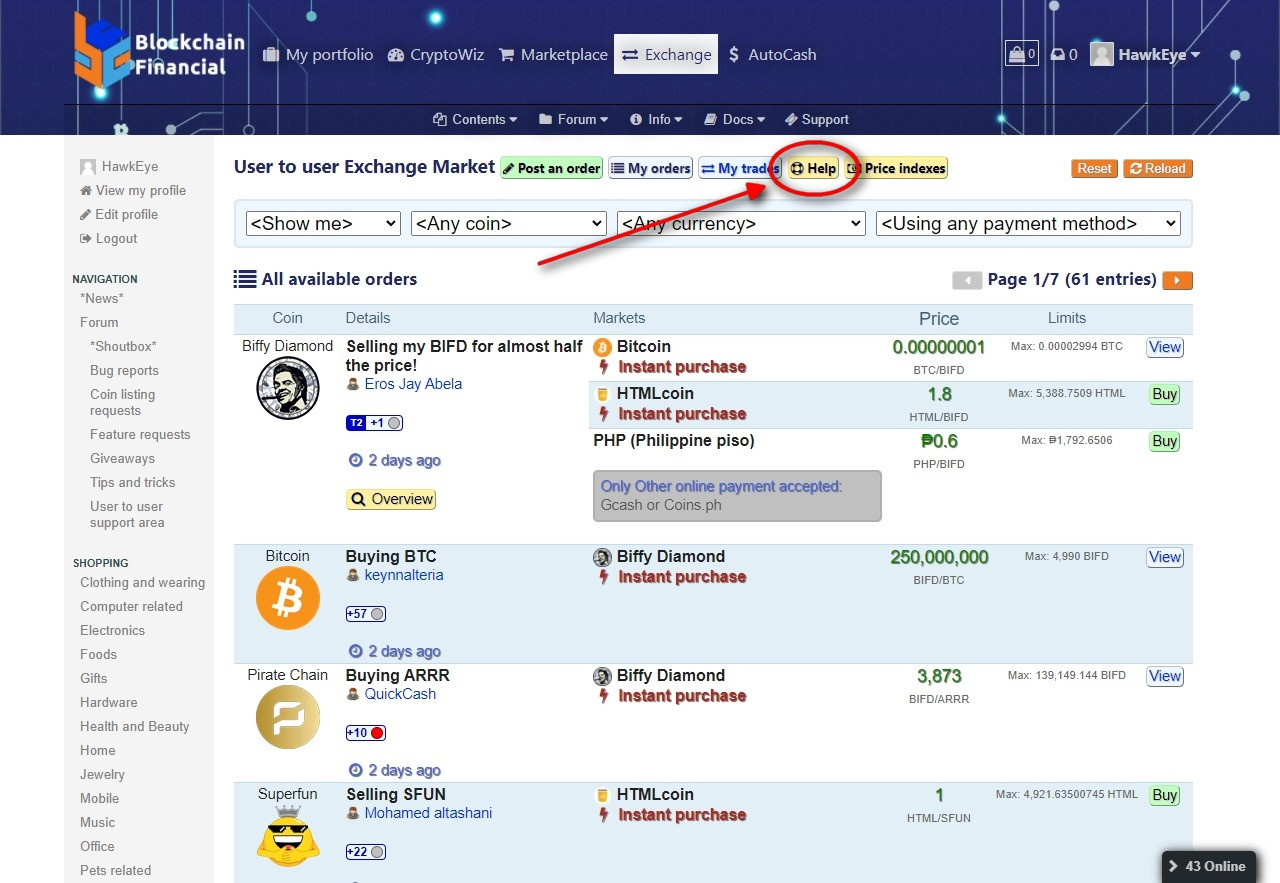The width and height of the screenshot is (1280, 883).
Task: Open My orders
Action: click(x=650, y=168)
